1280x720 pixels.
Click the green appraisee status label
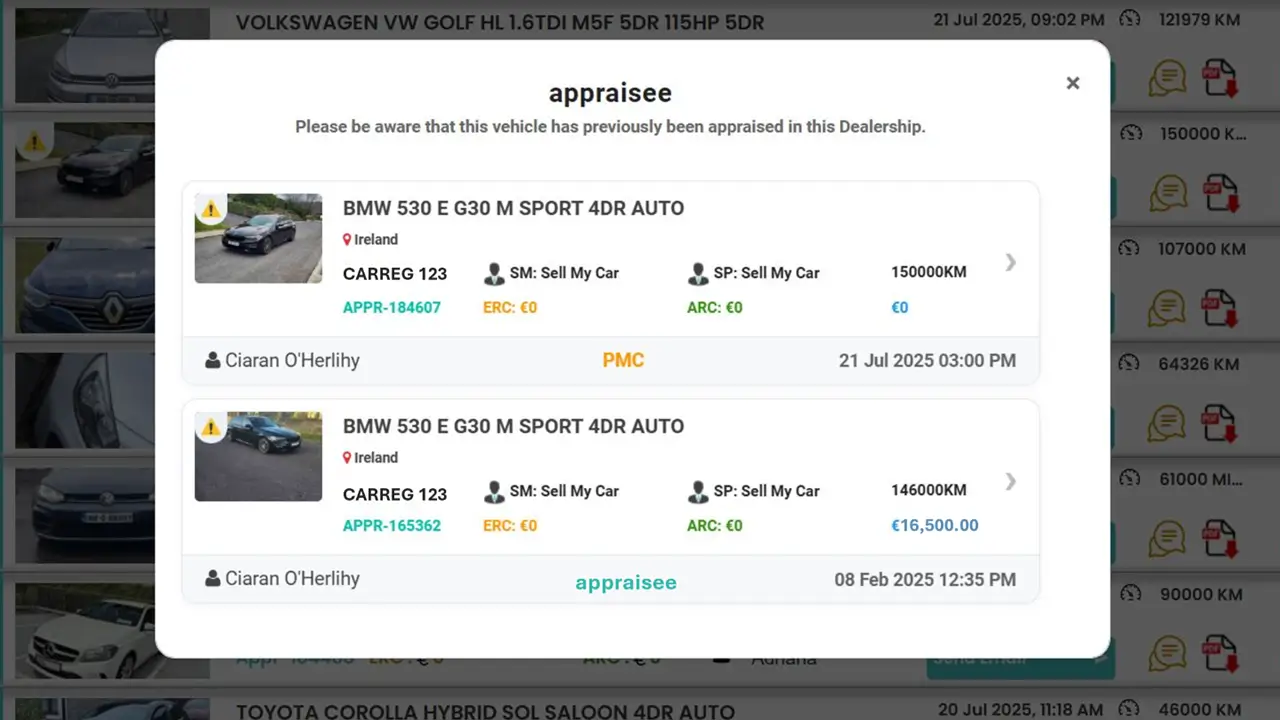[x=626, y=582]
